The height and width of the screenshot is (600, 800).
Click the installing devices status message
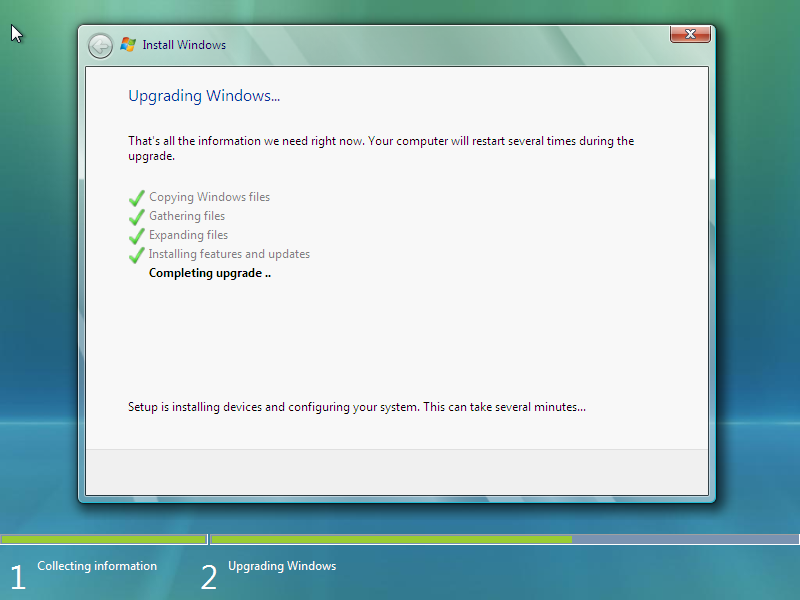point(356,407)
